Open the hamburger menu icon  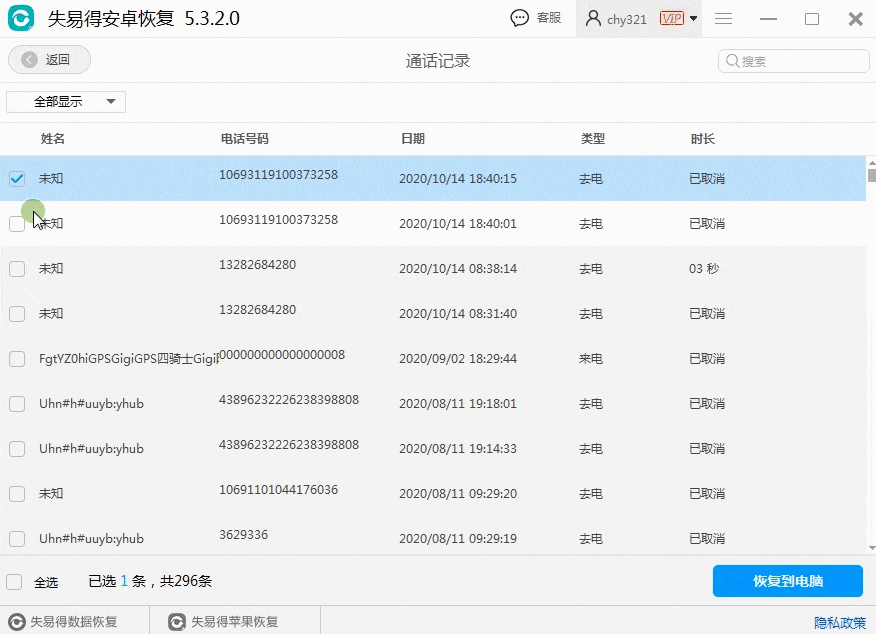[723, 19]
